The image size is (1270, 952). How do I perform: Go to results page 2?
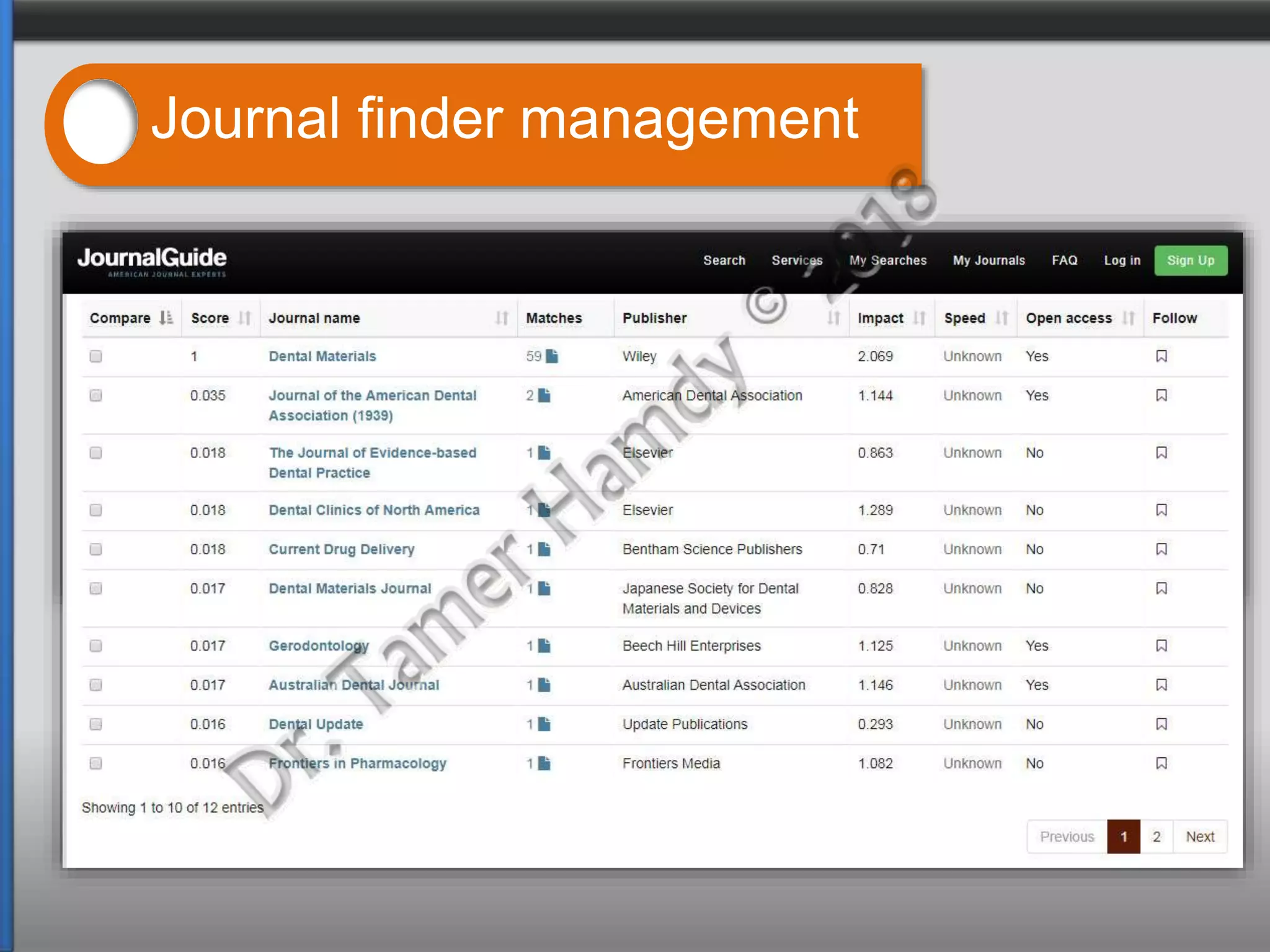(x=1157, y=837)
